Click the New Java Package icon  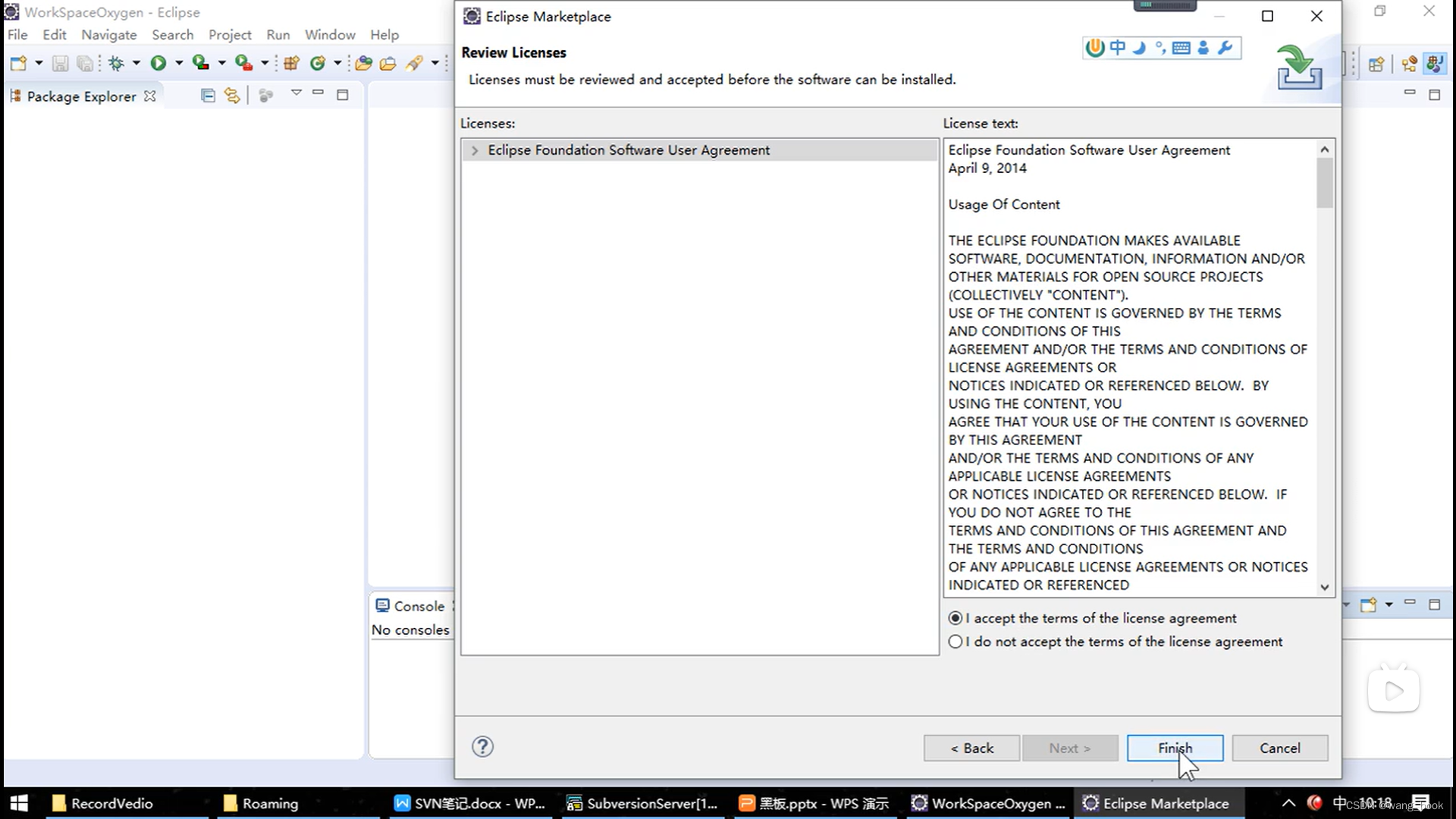click(292, 64)
